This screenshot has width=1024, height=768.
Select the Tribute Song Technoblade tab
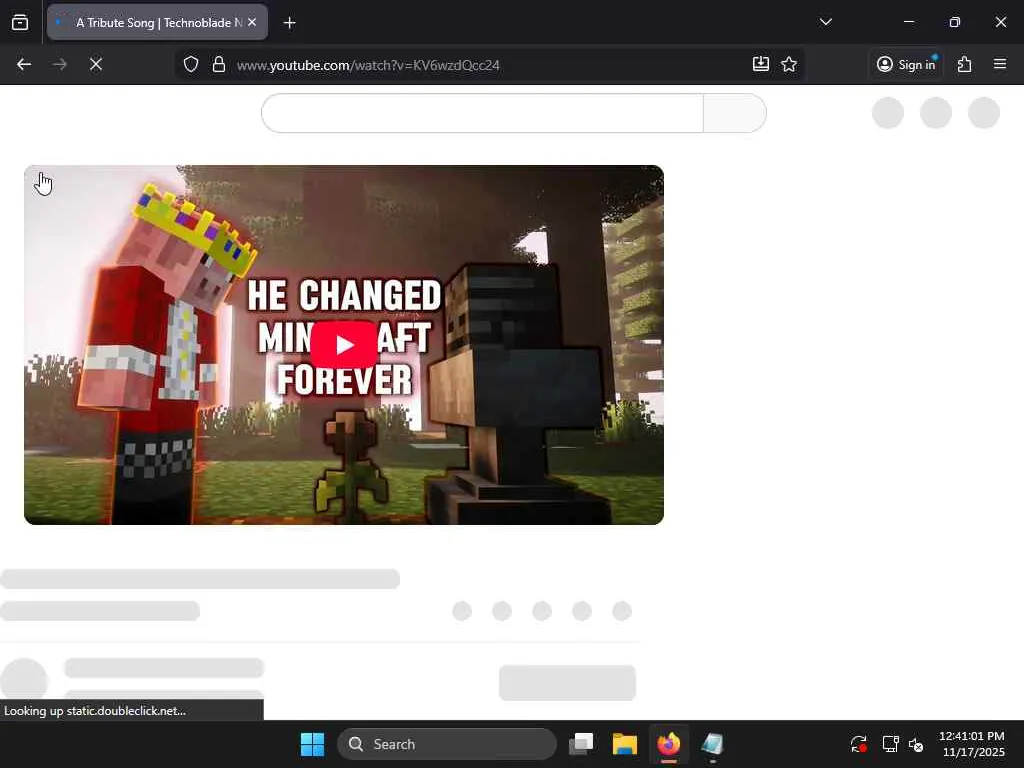[x=157, y=22]
